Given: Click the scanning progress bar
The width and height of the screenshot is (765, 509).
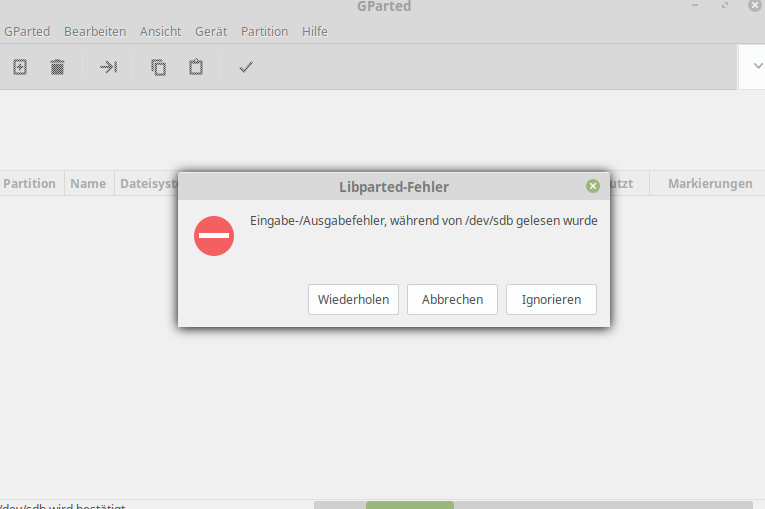Looking at the screenshot, I should coord(533,505).
